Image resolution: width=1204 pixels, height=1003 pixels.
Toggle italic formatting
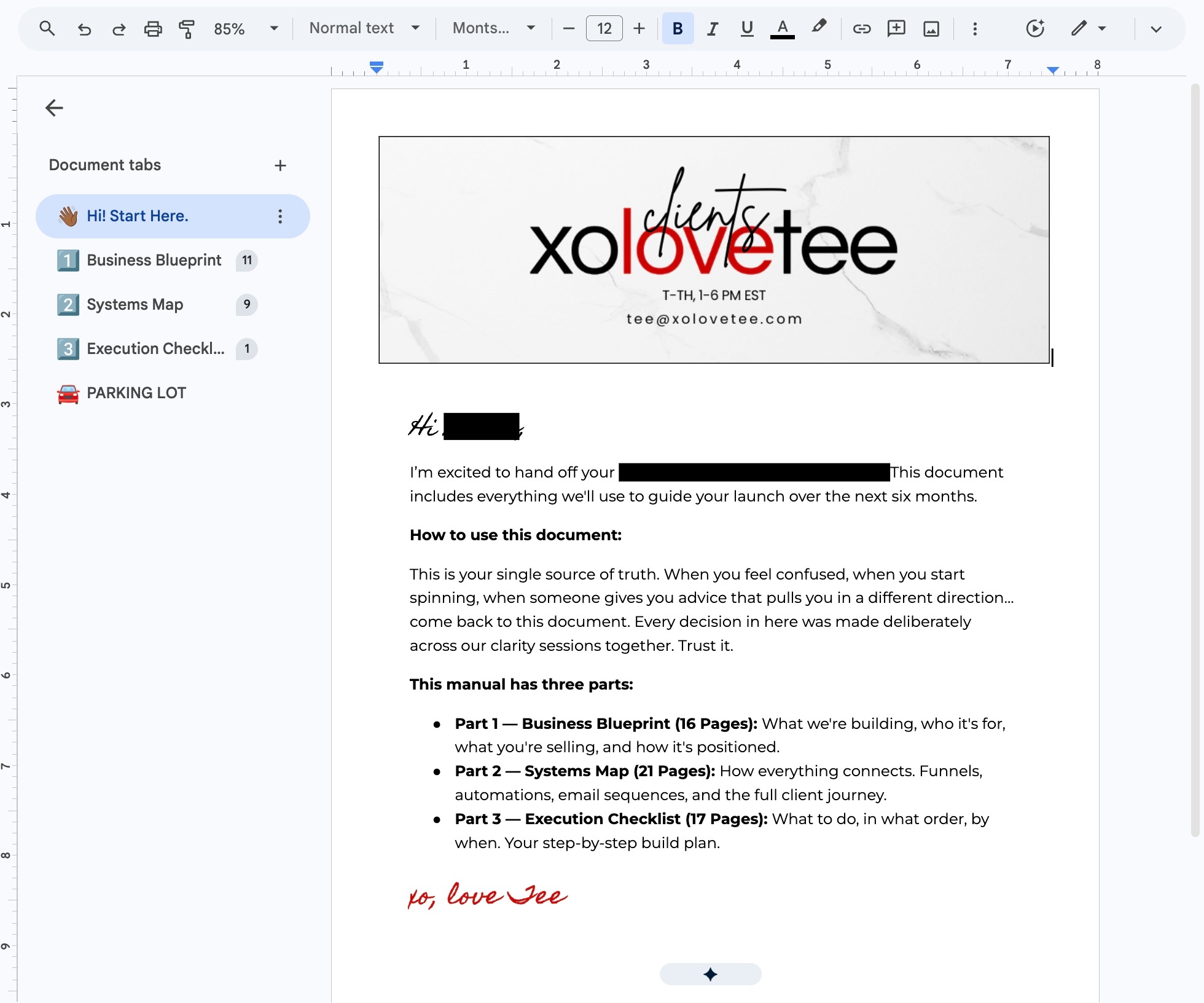pyautogui.click(x=713, y=28)
